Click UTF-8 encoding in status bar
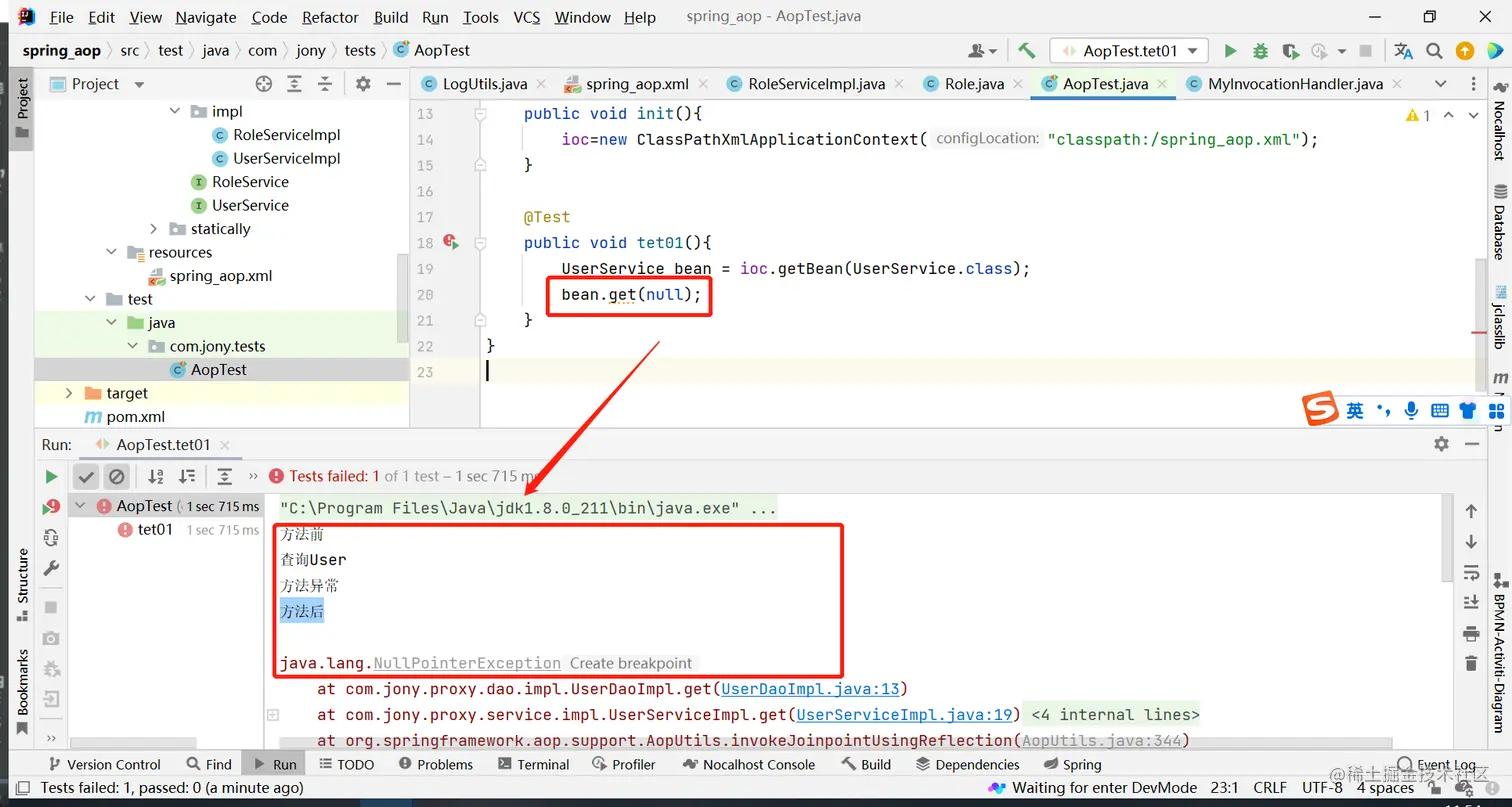Viewport: 1512px width, 807px height. [x=1322, y=788]
